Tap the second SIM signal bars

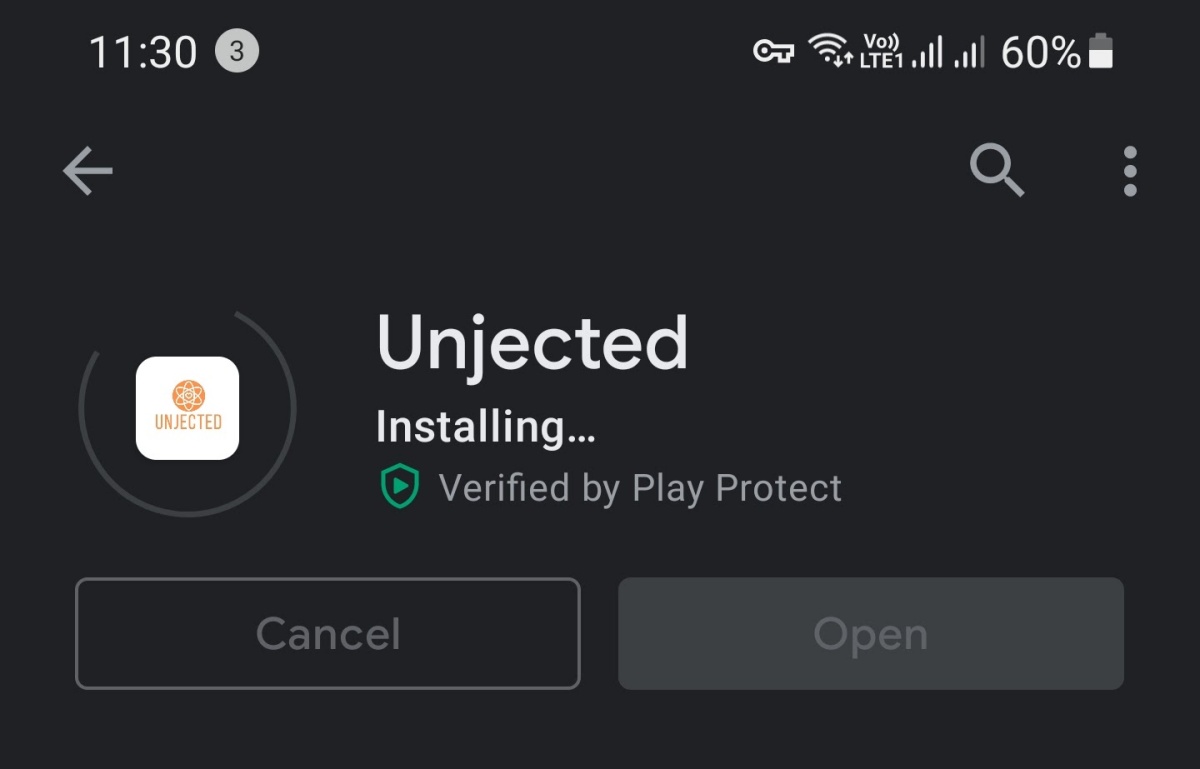pos(969,52)
